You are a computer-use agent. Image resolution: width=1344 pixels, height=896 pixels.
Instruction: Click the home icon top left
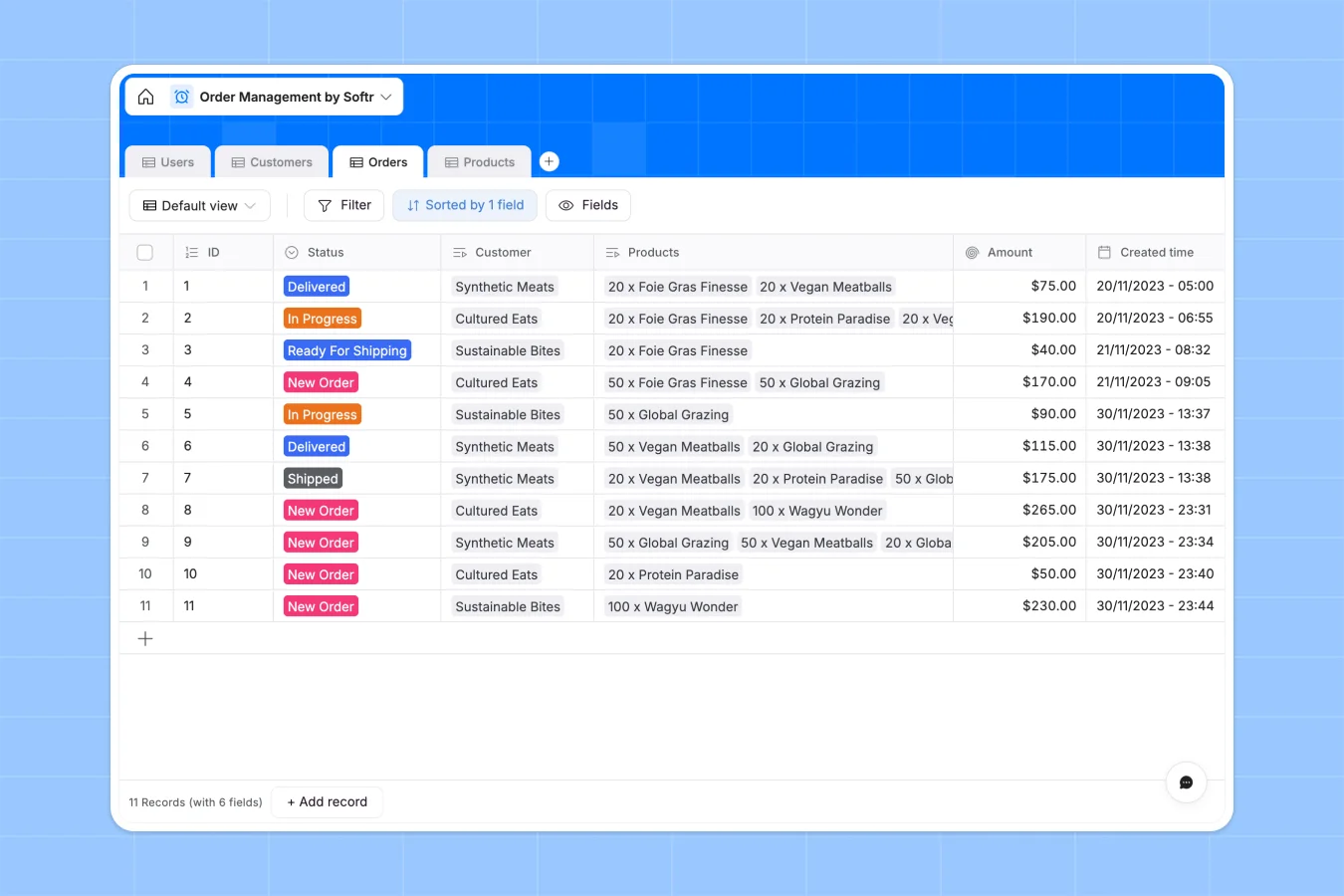pyautogui.click(x=145, y=97)
